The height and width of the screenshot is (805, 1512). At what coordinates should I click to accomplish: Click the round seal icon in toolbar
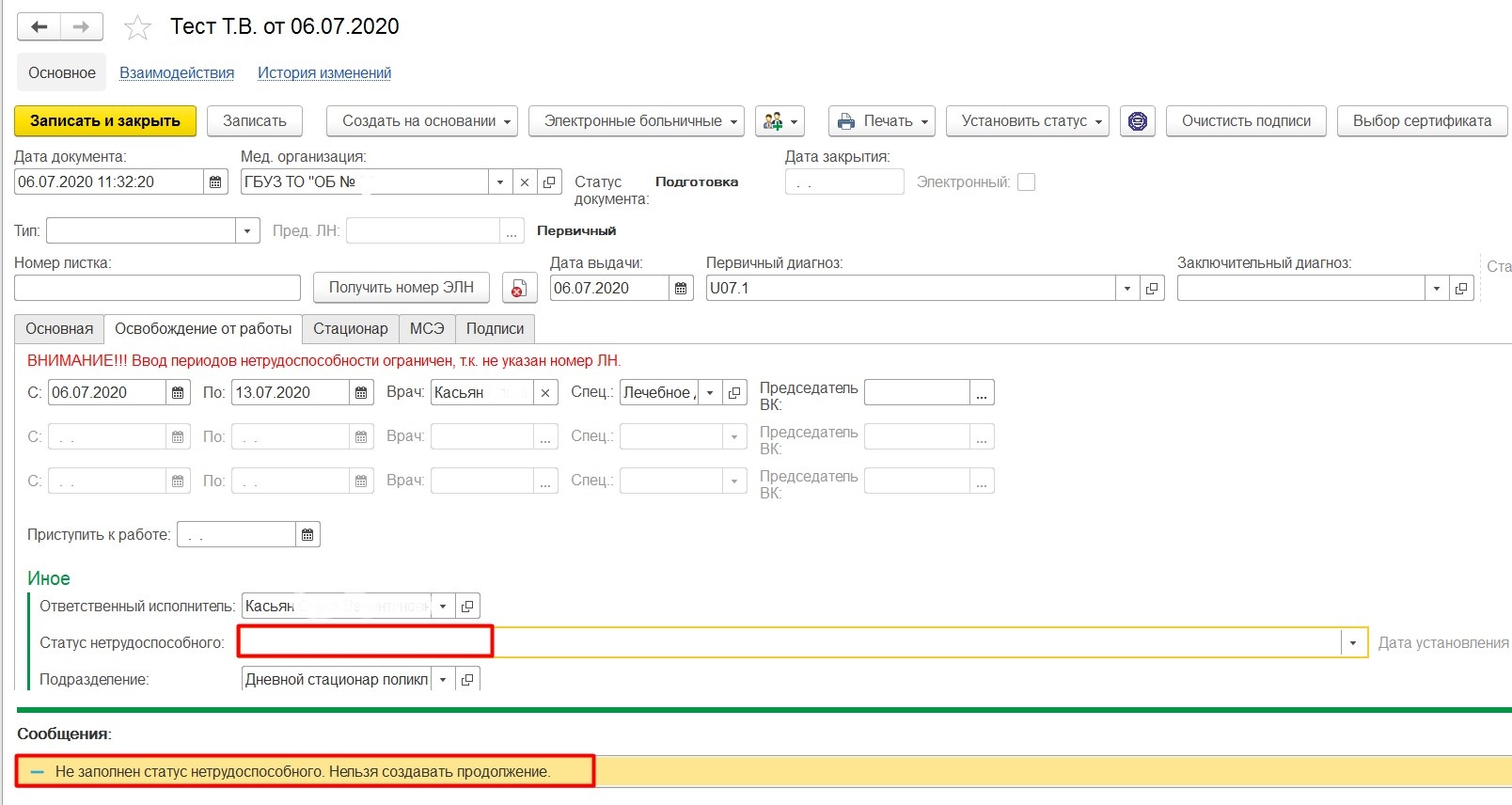[x=1137, y=121]
